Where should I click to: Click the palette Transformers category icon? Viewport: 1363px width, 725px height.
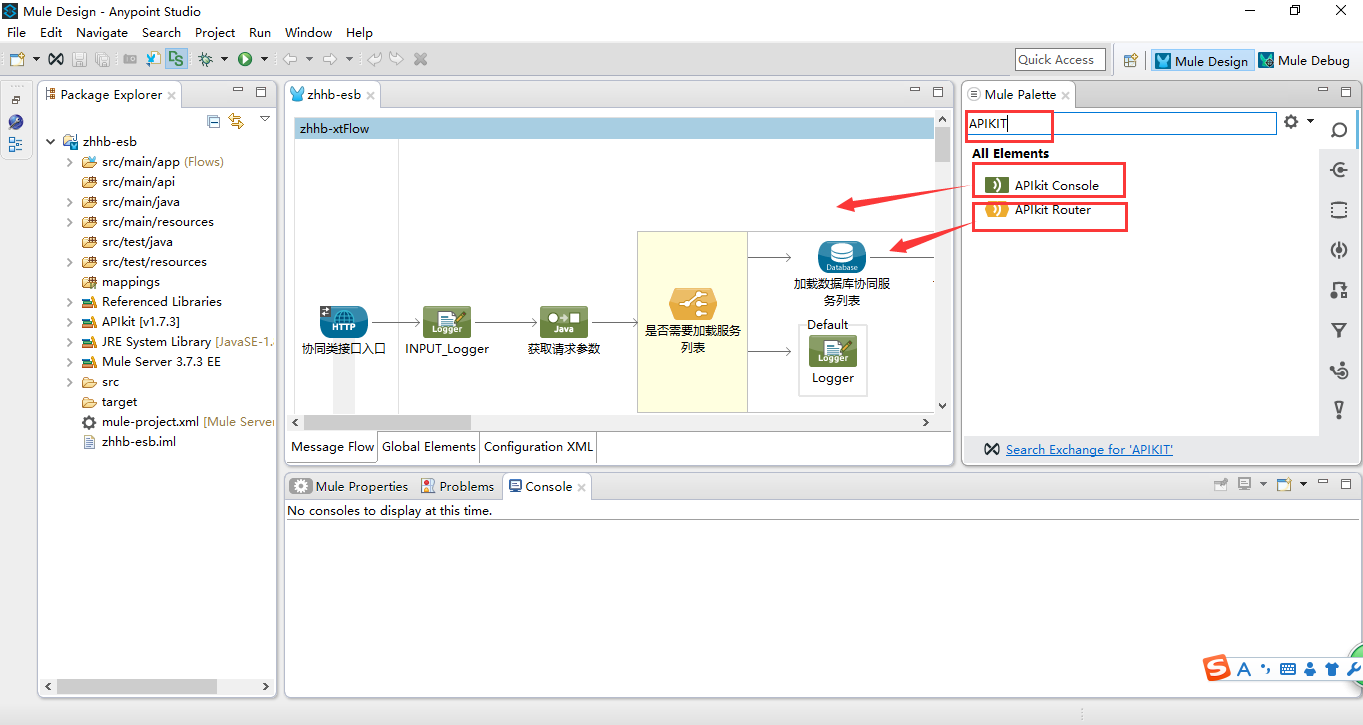point(1339,290)
